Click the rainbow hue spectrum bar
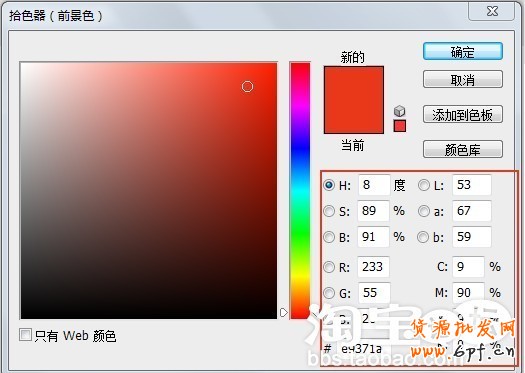Image resolution: width=525 pixels, height=373 pixels. coord(300,190)
